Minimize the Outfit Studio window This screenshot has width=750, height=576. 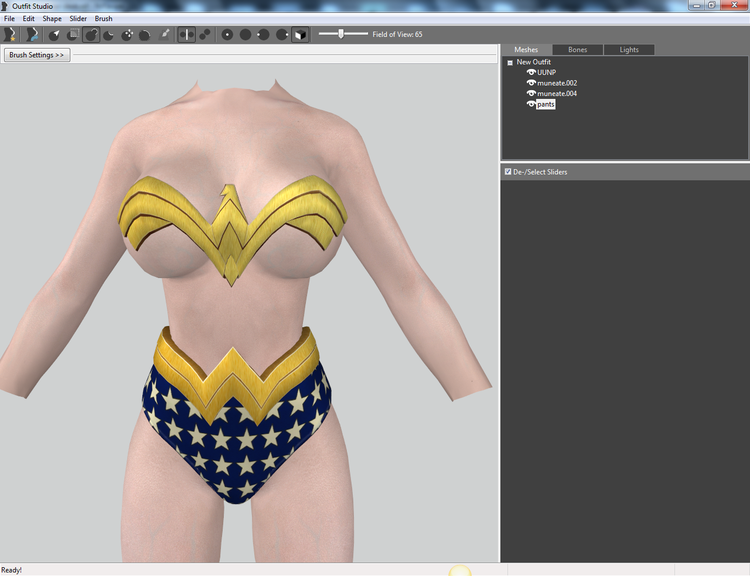[696, 5]
